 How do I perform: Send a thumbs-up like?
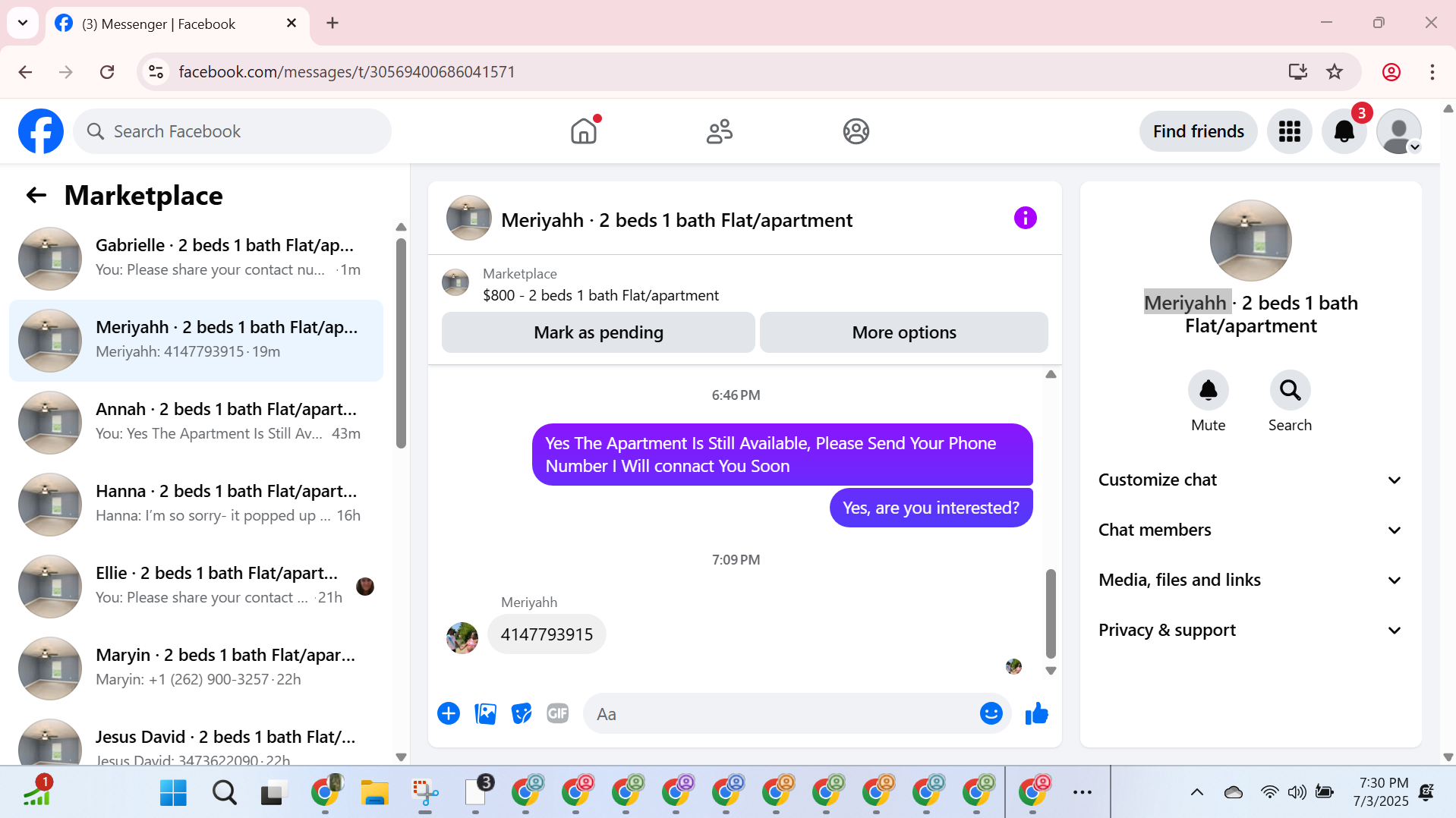point(1036,713)
